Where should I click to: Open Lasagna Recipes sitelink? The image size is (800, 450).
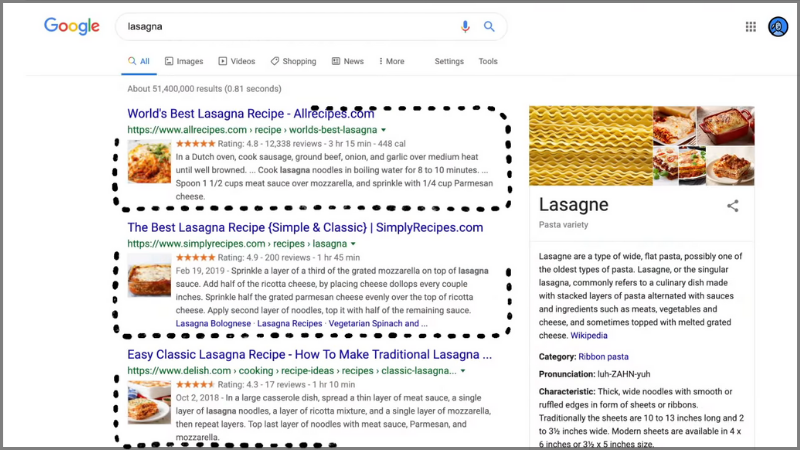coord(289,323)
